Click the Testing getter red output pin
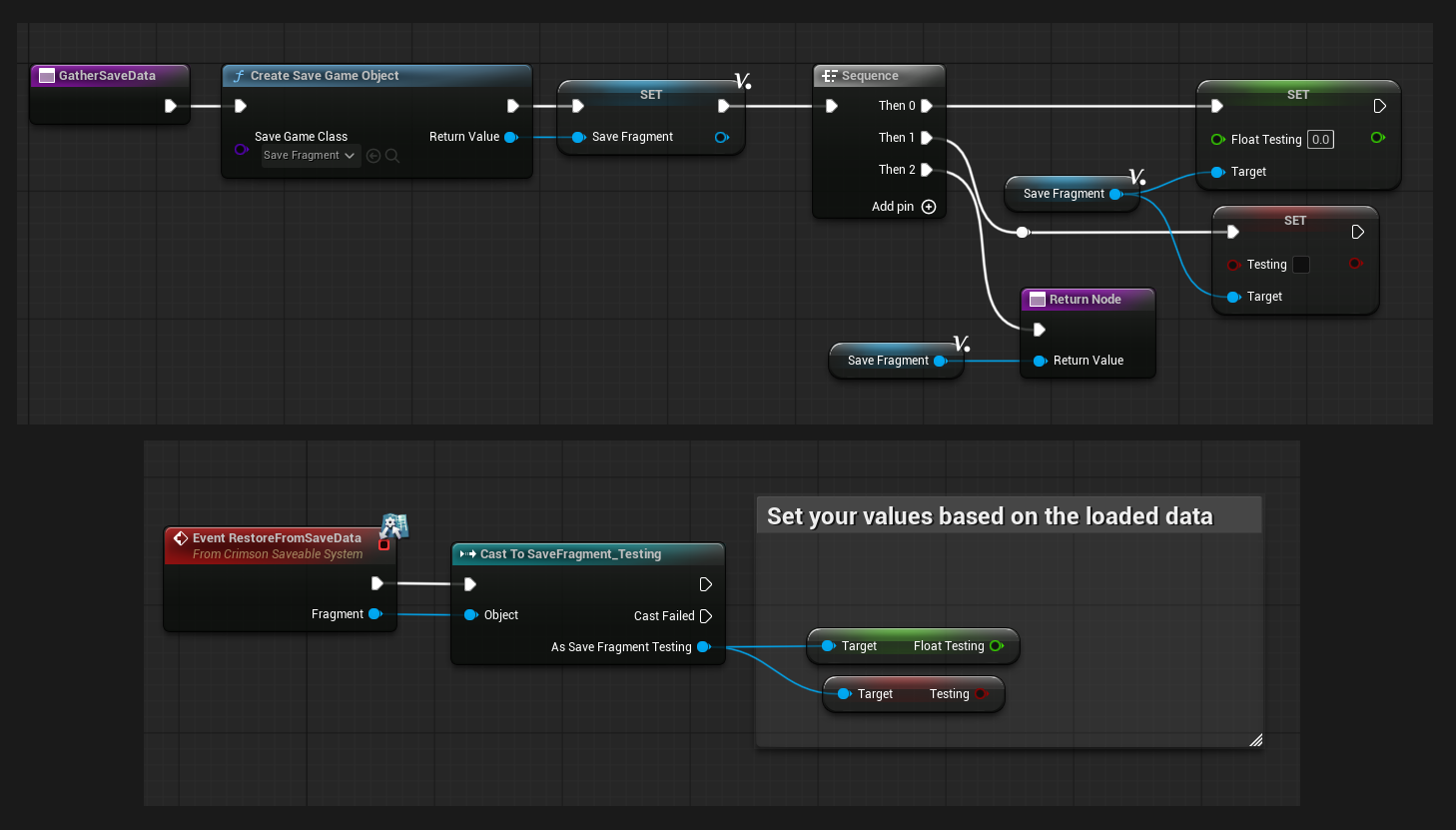 [x=981, y=694]
